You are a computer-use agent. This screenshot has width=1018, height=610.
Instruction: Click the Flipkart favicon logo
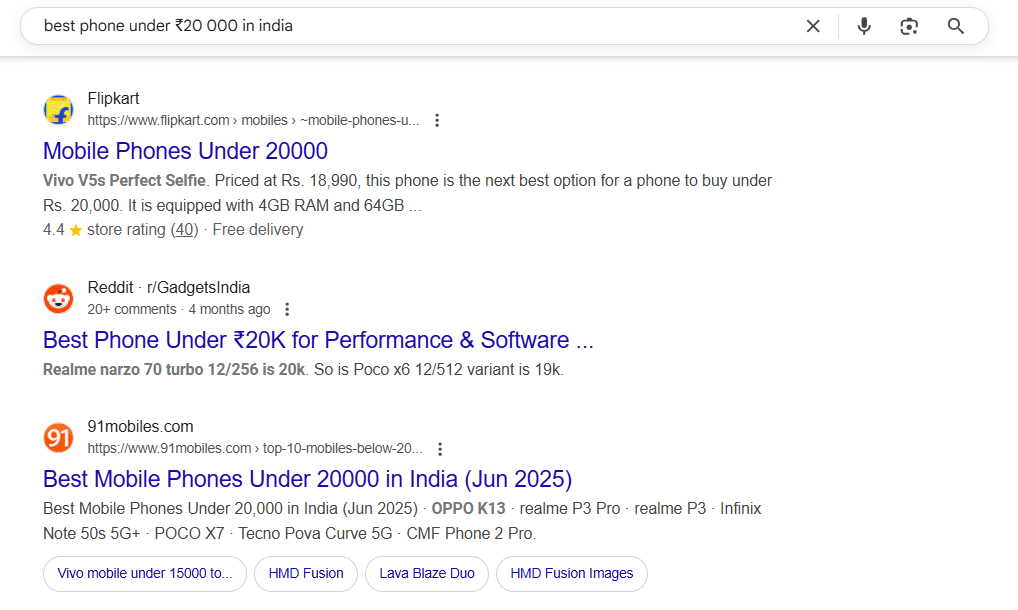[58, 109]
